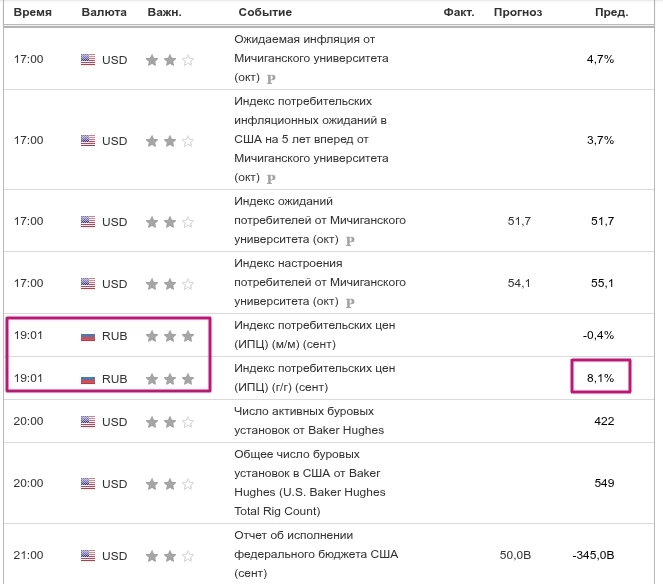Click the three filled stars in the ИПЦ (г/г) row
This screenshot has width=663, height=584.
(169, 379)
